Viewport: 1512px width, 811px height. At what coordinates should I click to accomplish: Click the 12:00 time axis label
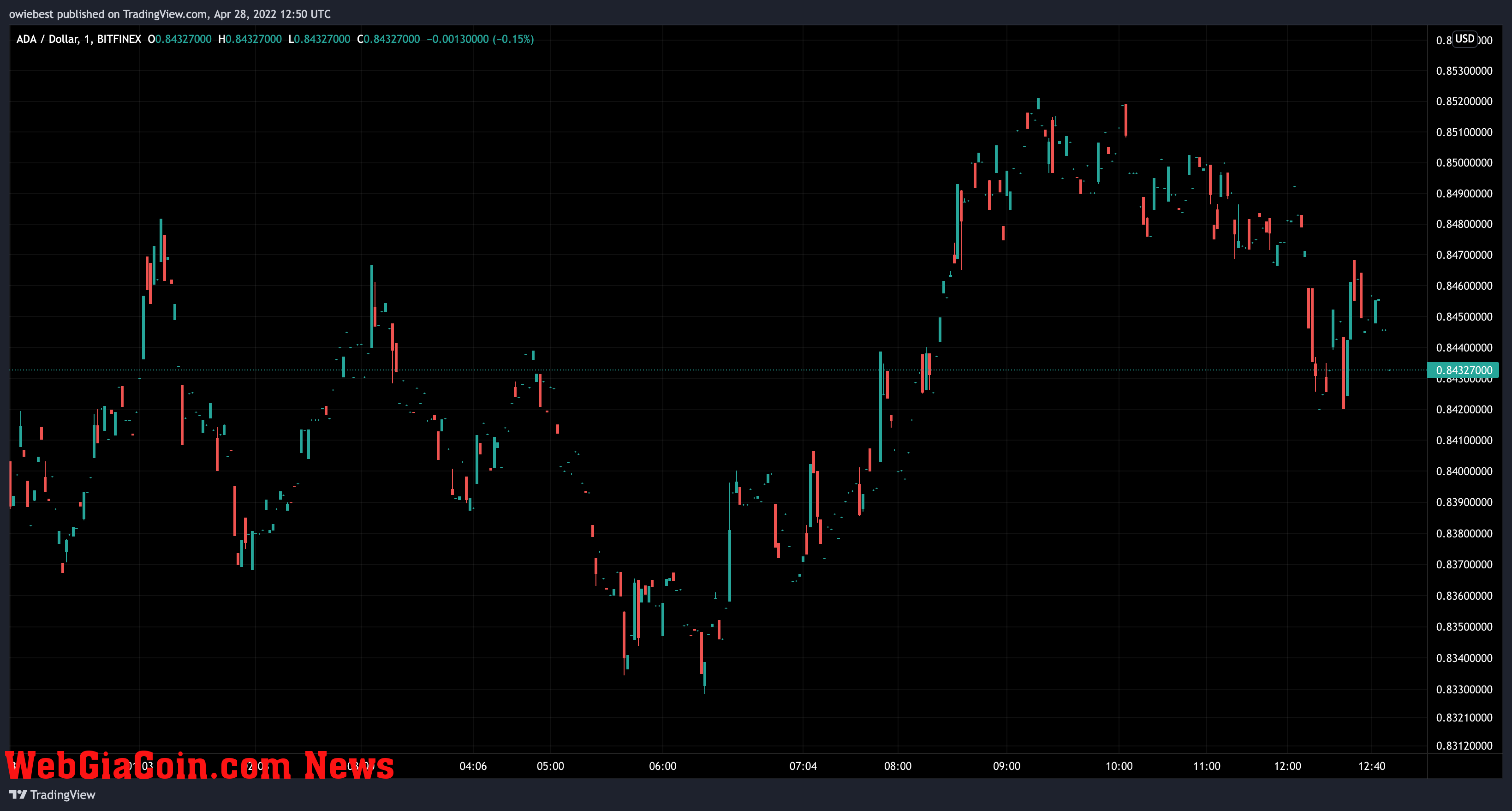pyautogui.click(x=1287, y=766)
